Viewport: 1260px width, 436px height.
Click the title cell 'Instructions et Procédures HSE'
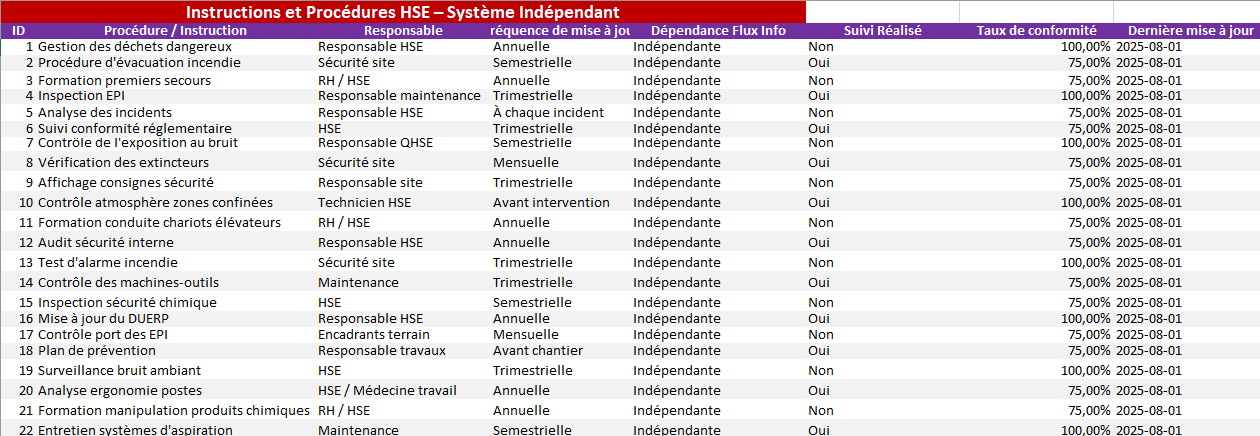coord(402,12)
